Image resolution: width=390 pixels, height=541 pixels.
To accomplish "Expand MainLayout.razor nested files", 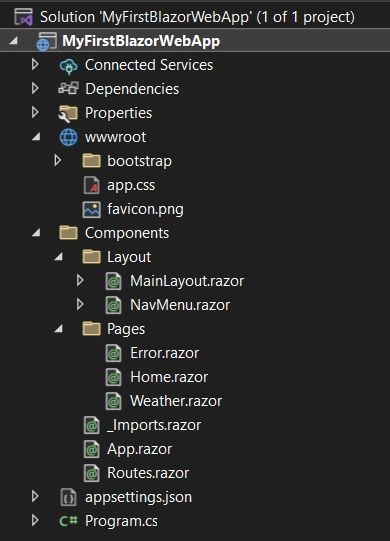I will pos(80,281).
